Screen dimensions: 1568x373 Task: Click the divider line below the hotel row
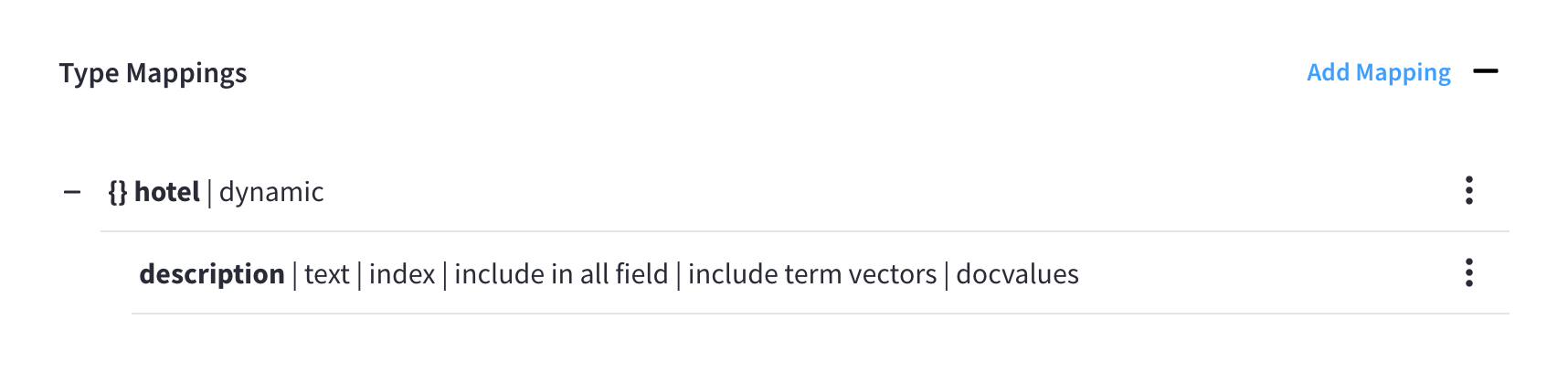click(x=804, y=231)
